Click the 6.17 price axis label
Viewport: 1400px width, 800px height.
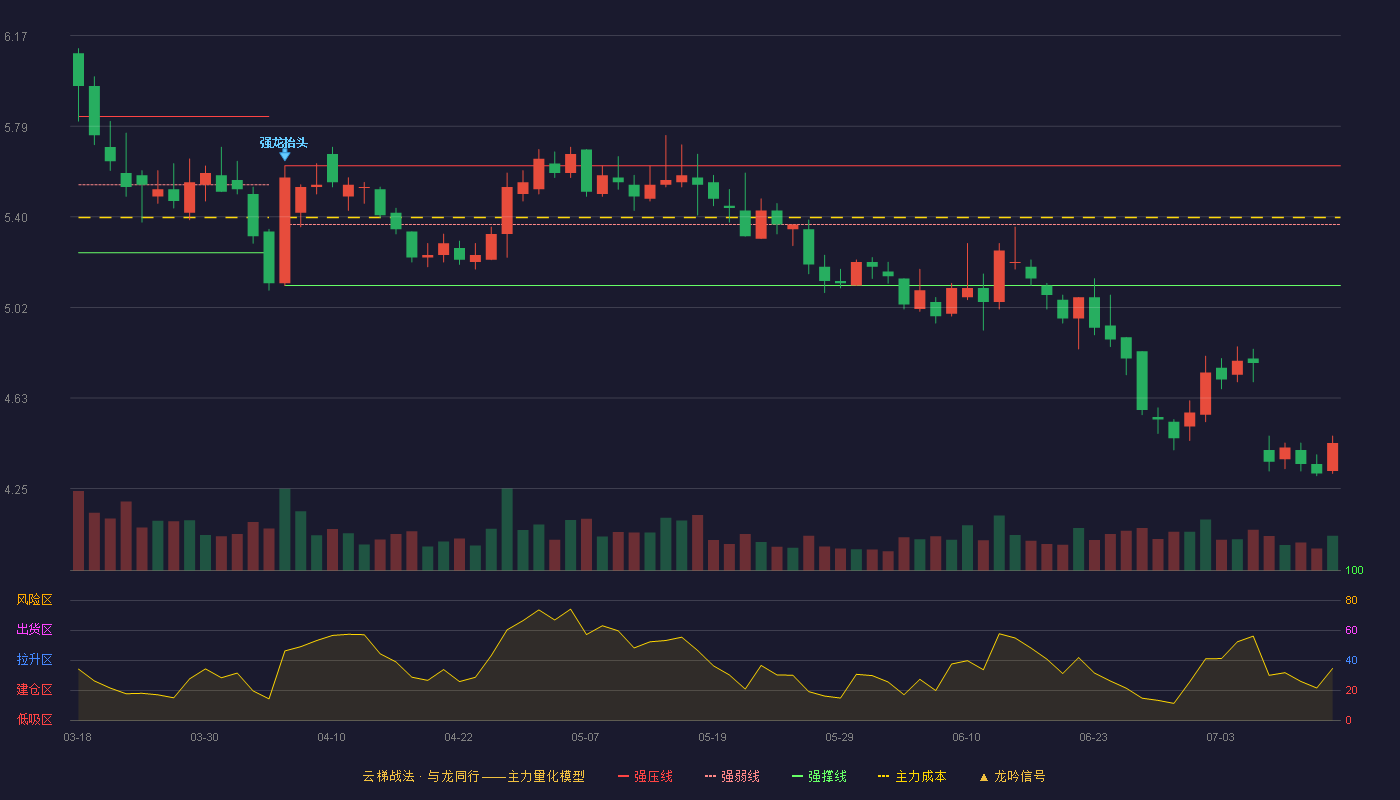(x=16, y=37)
